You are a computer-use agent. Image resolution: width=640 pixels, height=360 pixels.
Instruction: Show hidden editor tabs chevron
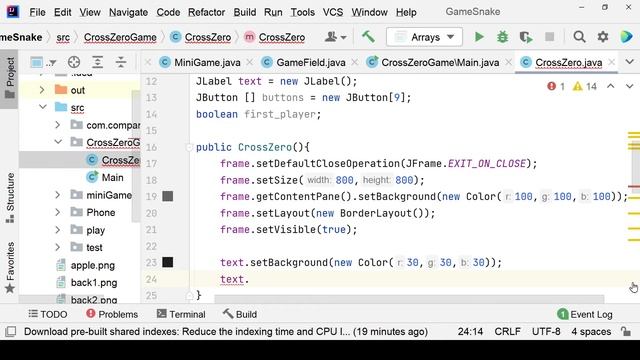click(x=629, y=62)
